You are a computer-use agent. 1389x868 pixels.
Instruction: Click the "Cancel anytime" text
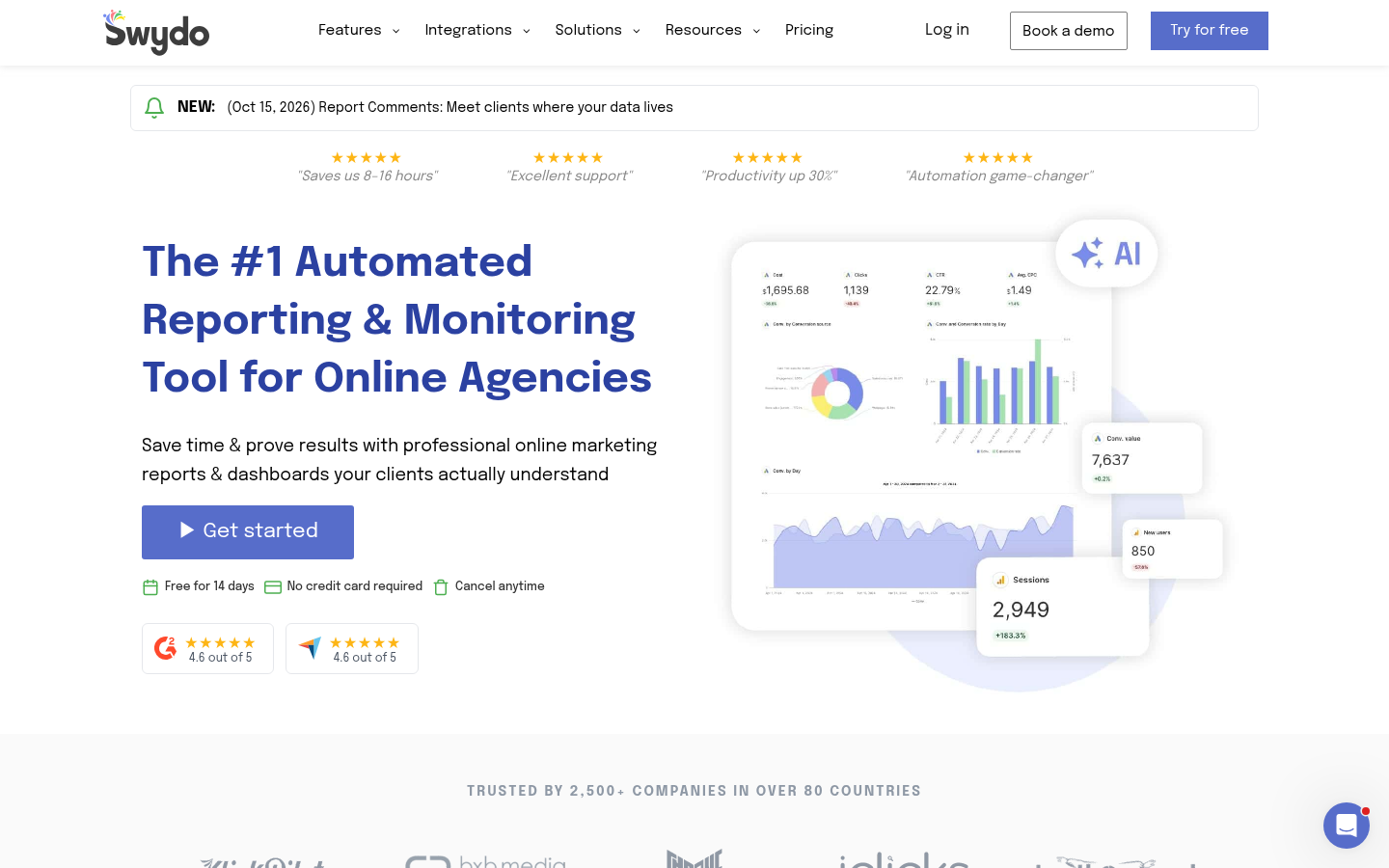point(500,586)
